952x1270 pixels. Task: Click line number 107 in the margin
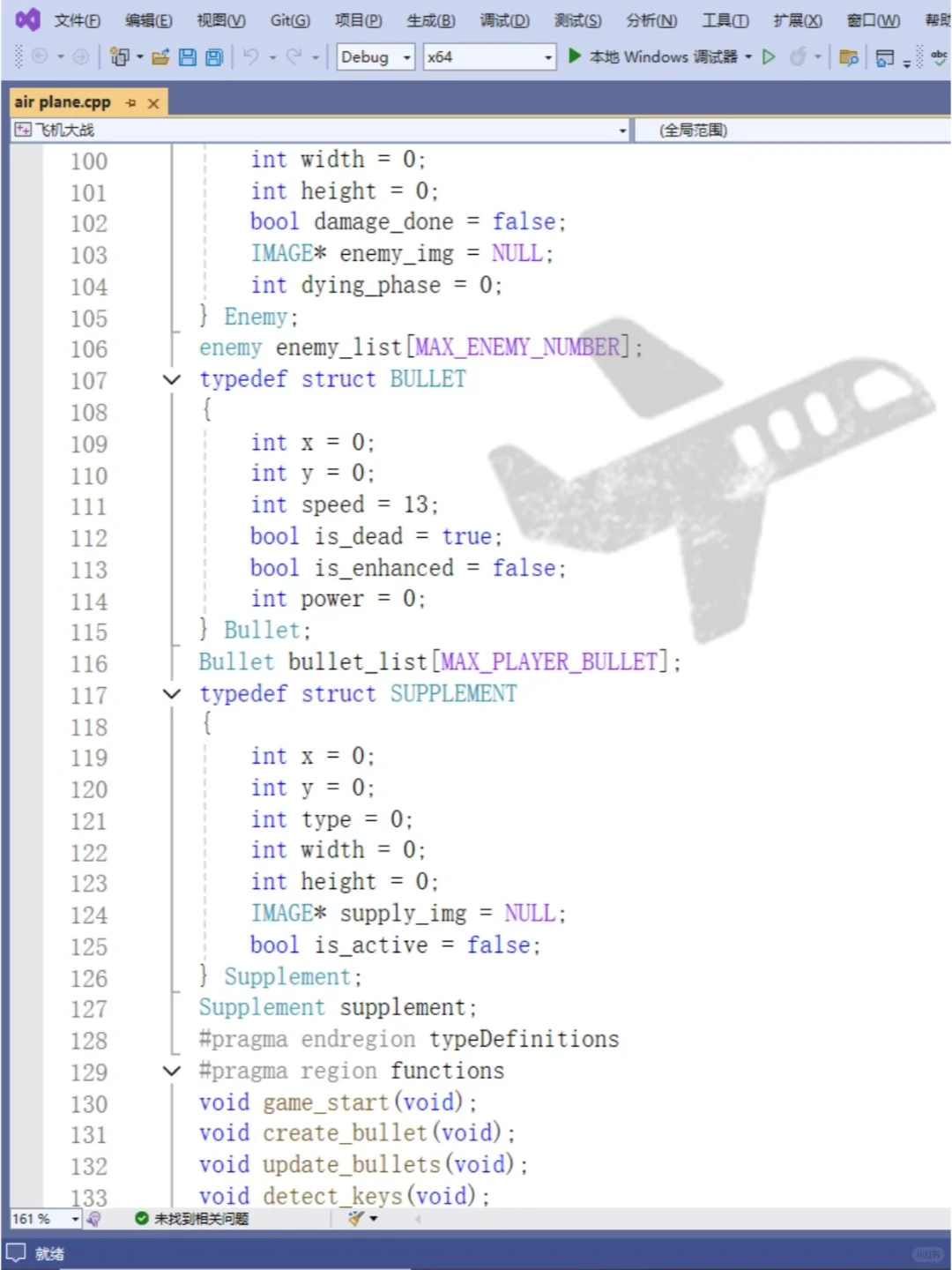point(89,381)
